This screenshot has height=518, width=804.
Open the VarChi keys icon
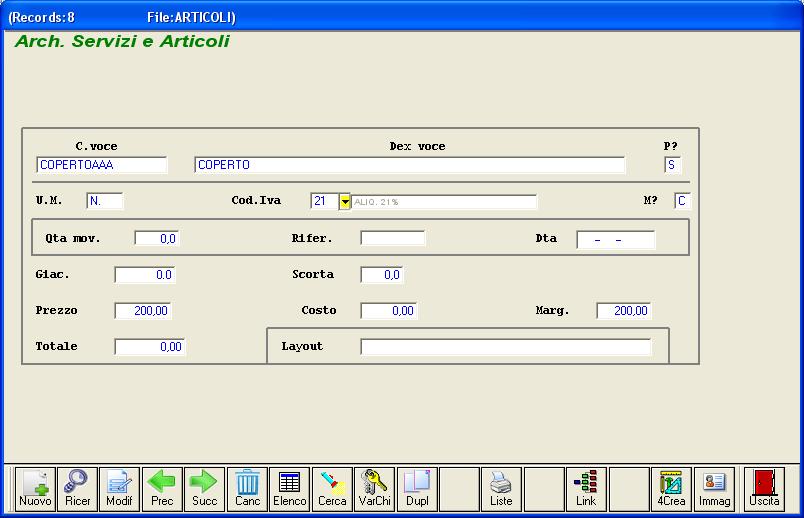click(374, 489)
